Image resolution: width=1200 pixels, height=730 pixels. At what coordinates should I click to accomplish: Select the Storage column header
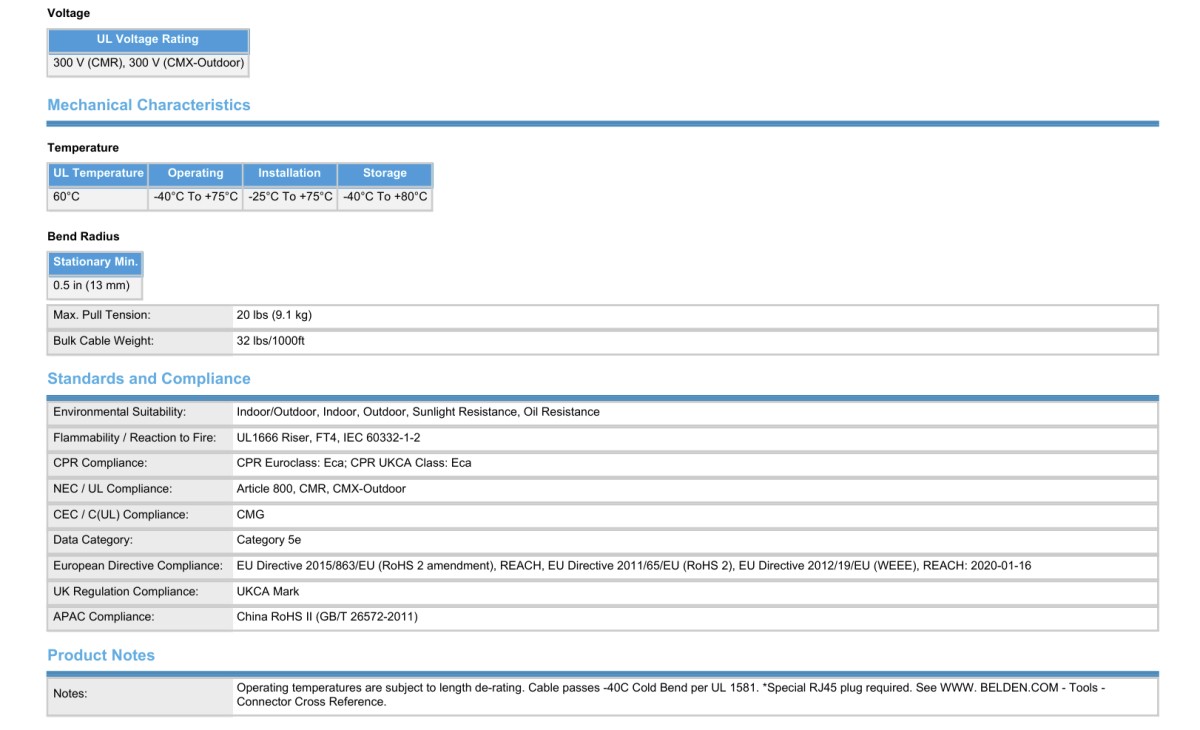385,173
